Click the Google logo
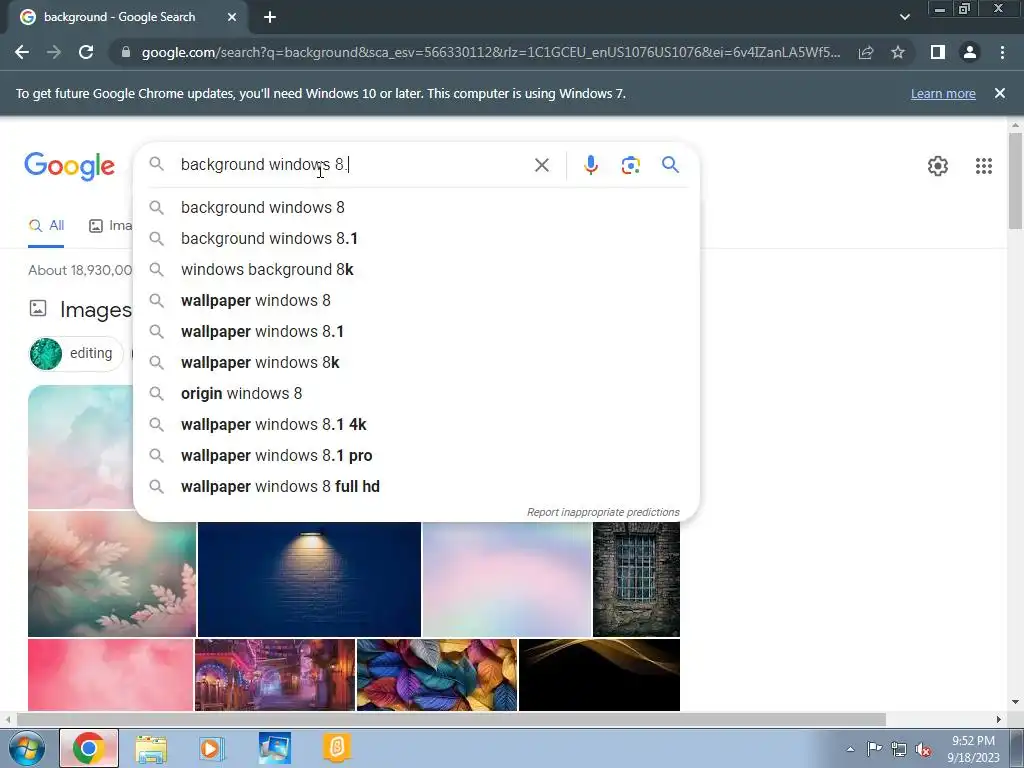Image resolution: width=1024 pixels, height=768 pixels. tap(69, 166)
